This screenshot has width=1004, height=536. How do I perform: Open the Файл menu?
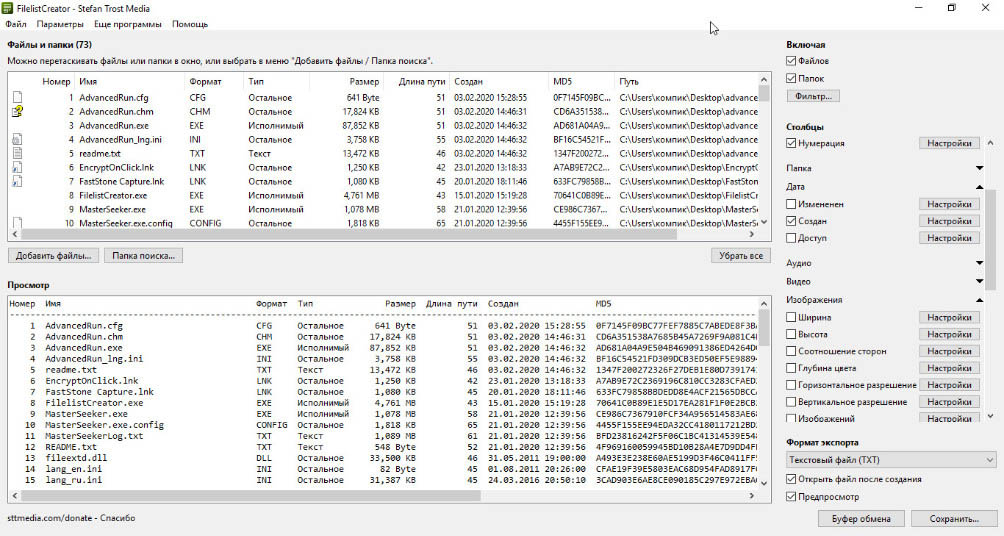(16, 24)
